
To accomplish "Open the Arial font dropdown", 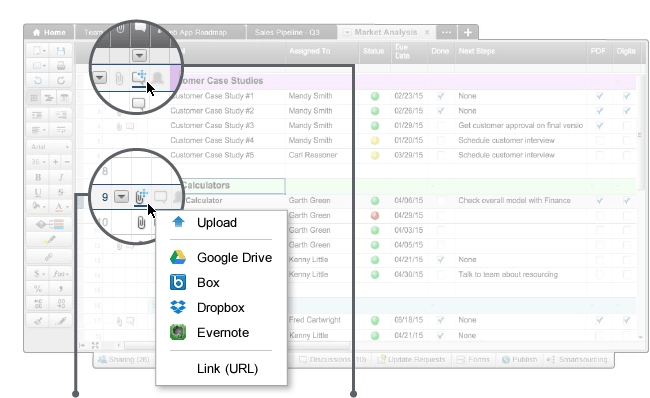I will (x=49, y=147).
